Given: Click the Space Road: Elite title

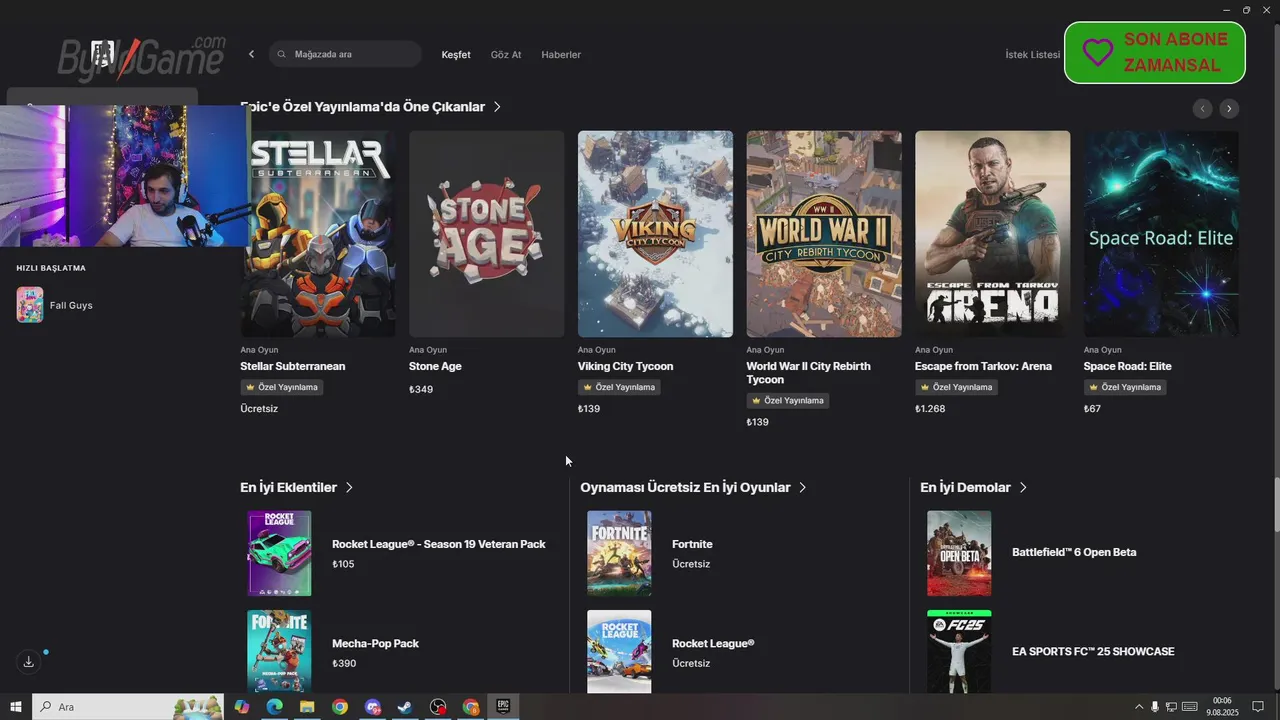Looking at the screenshot, I should [x=1127, y=366].
